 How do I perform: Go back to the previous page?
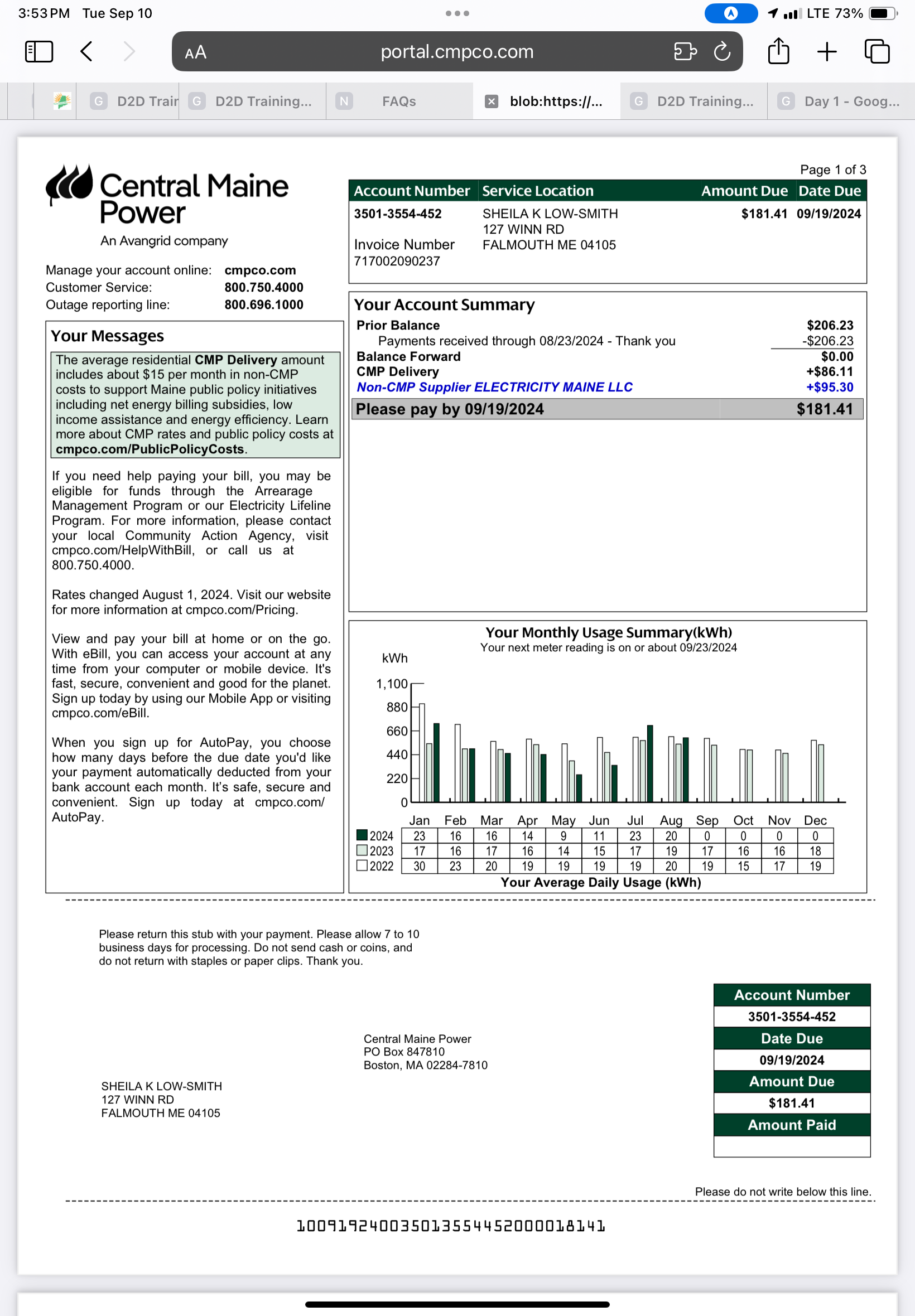click(86, 51)
